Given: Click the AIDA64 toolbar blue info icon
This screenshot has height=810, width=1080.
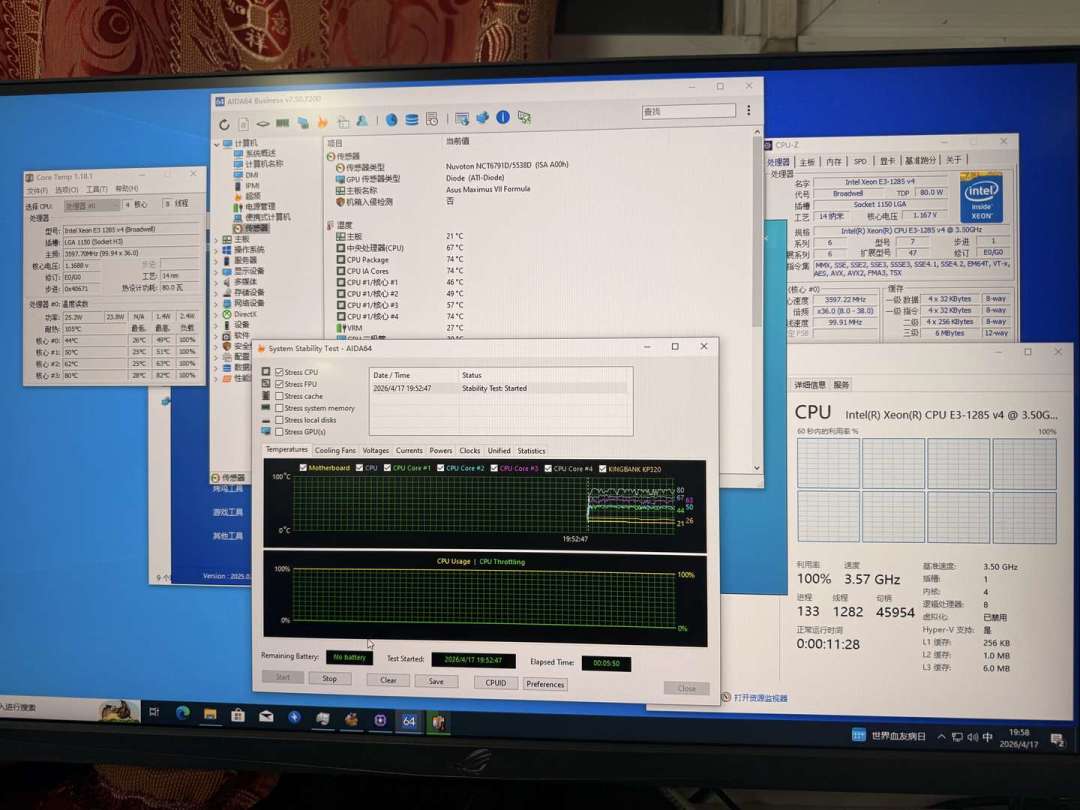Looking at the screenshot, I should click(x=503, y=117).
